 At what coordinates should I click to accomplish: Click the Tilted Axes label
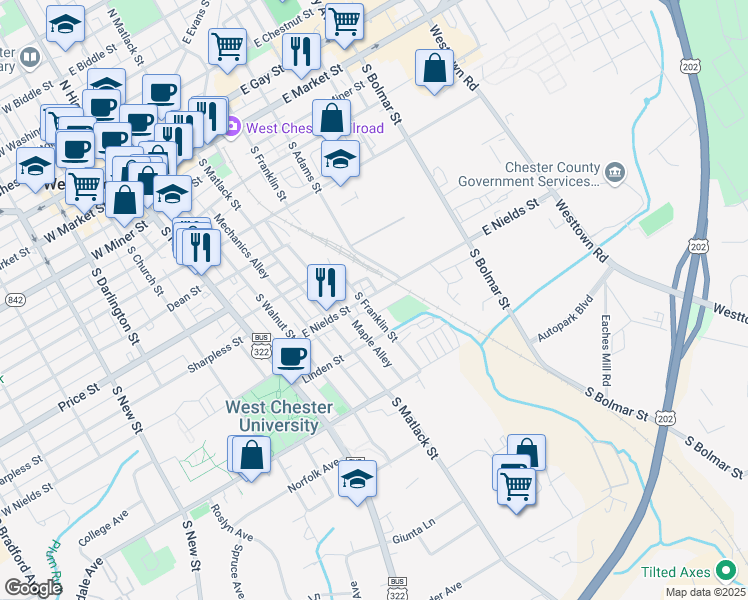(x=675, y=572)
